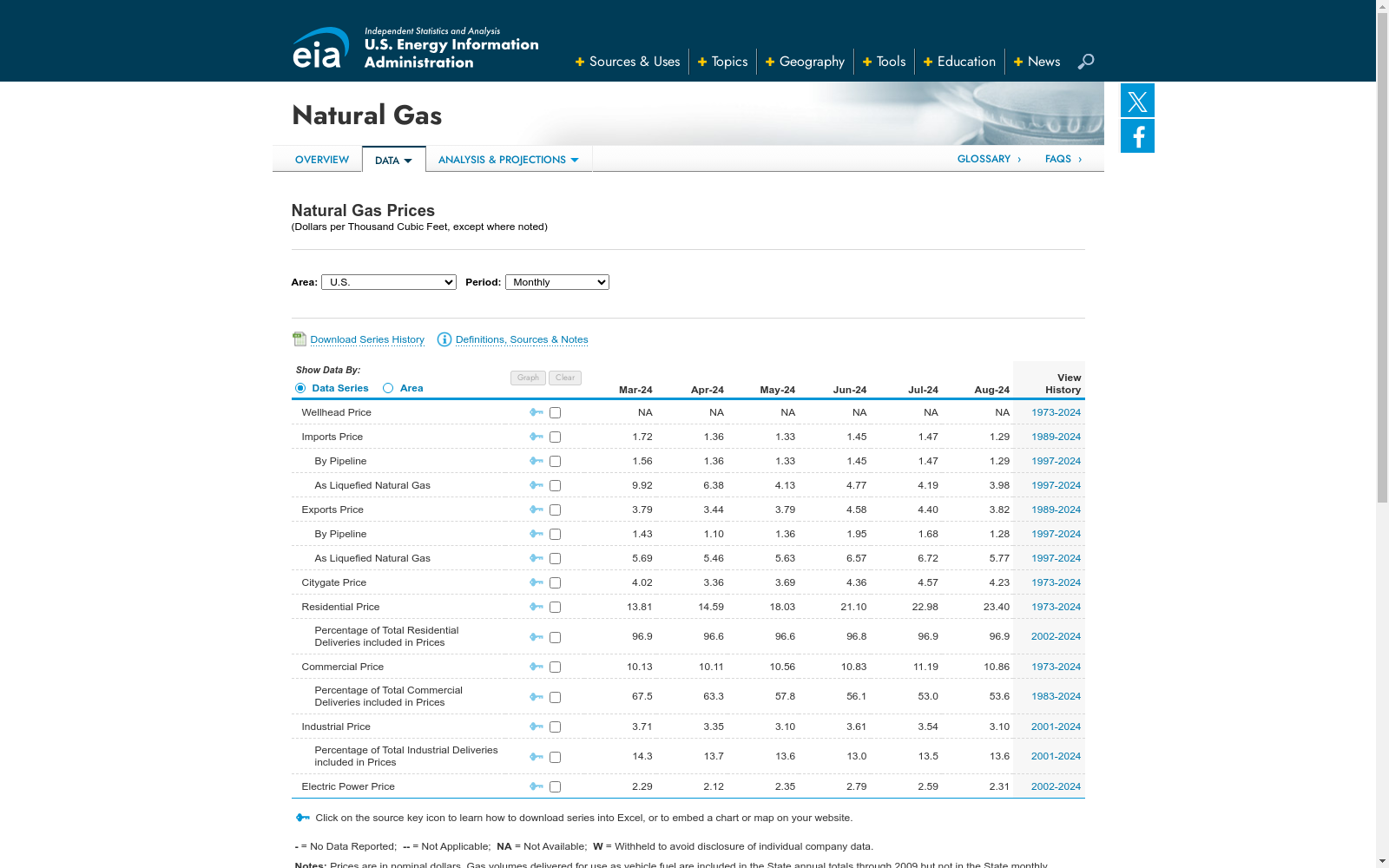
Task: Click the scrollbar down arrow
Action: coord(1382,861)
